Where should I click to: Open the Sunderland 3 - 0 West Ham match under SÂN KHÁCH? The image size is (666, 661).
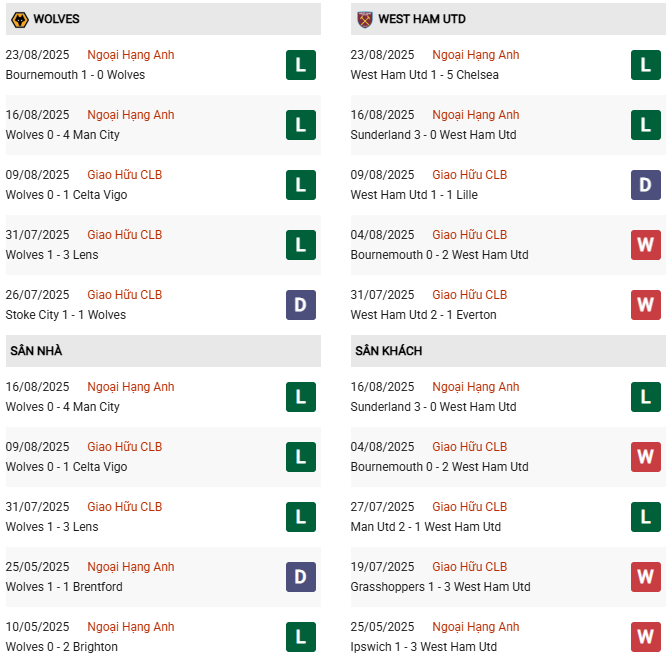point(433,407)
